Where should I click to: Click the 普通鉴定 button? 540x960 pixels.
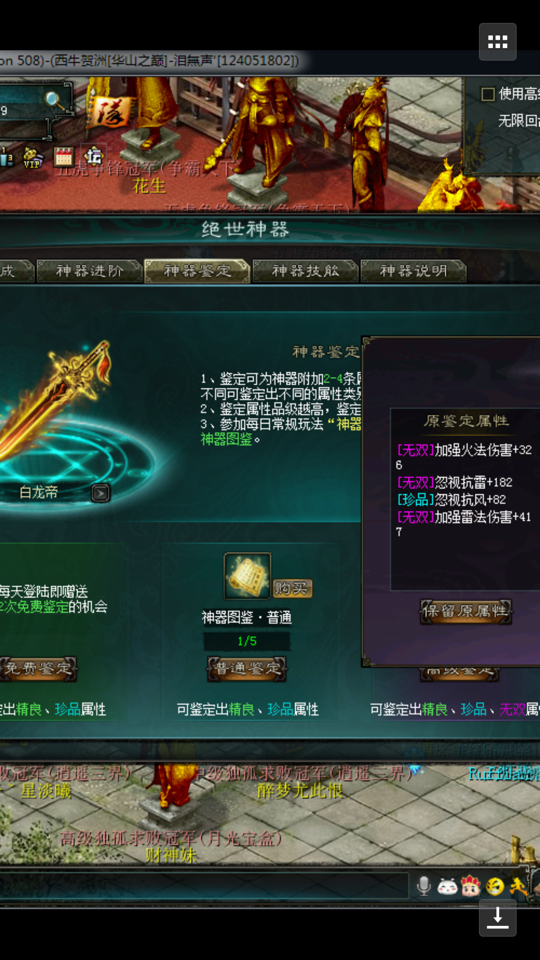tap(247, 668)
